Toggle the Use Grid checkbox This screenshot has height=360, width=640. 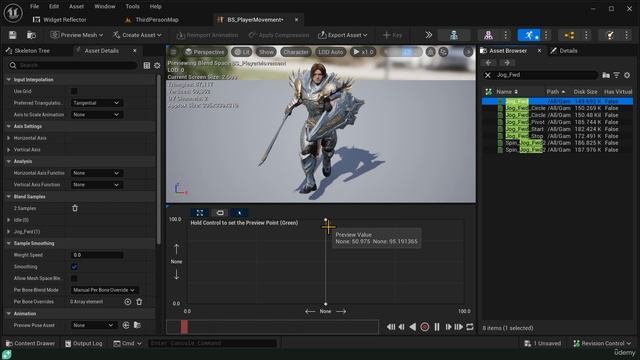(74, 91)
